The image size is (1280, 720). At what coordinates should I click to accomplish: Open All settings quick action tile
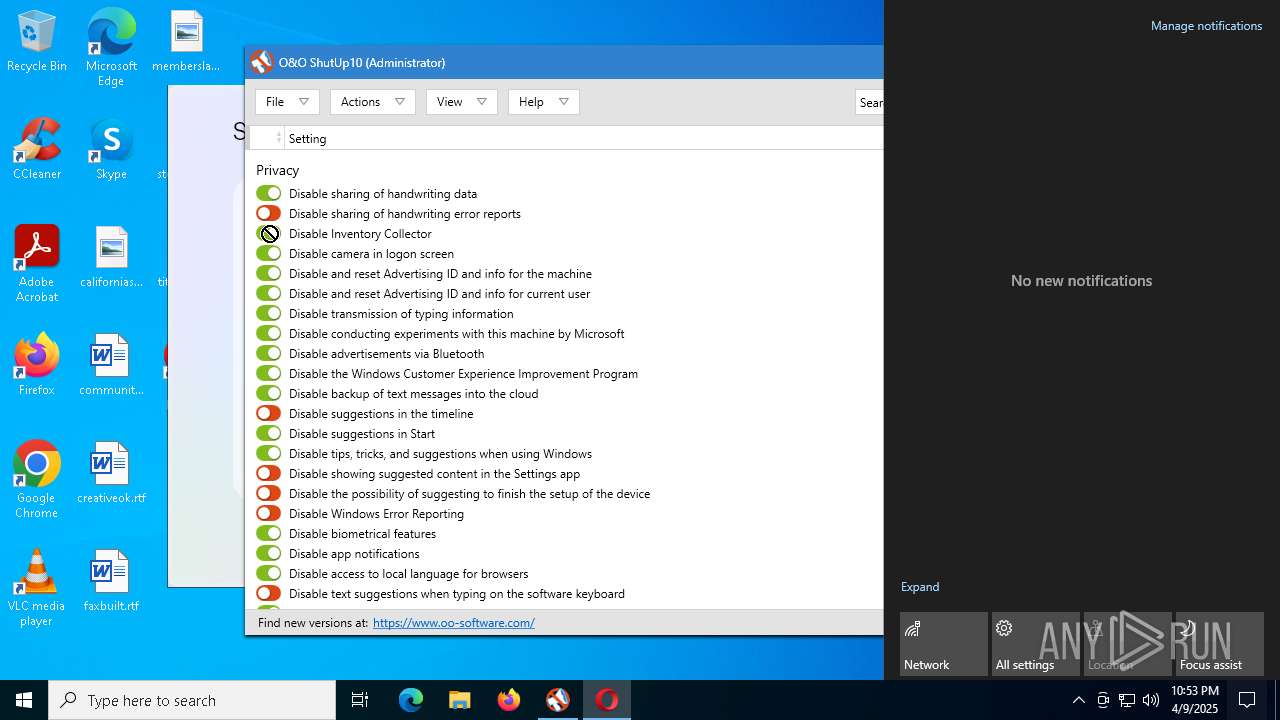point(1036,644)
